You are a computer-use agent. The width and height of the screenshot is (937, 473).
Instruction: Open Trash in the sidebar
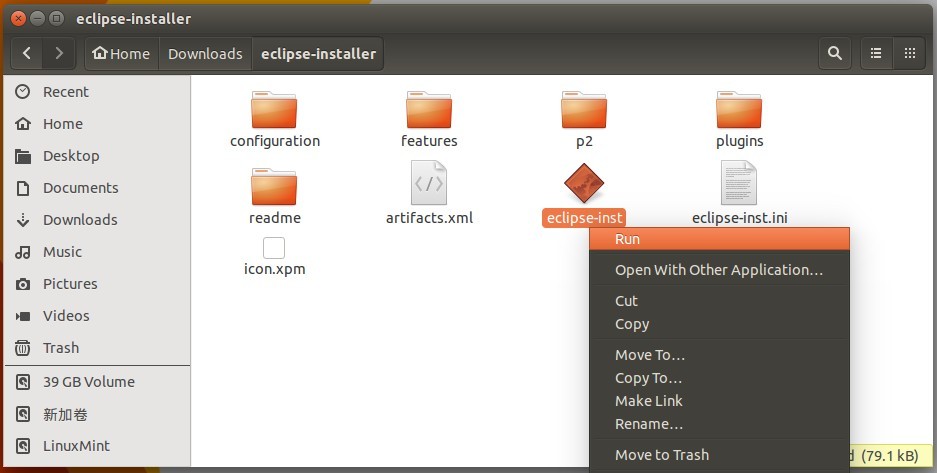point(97,348)
